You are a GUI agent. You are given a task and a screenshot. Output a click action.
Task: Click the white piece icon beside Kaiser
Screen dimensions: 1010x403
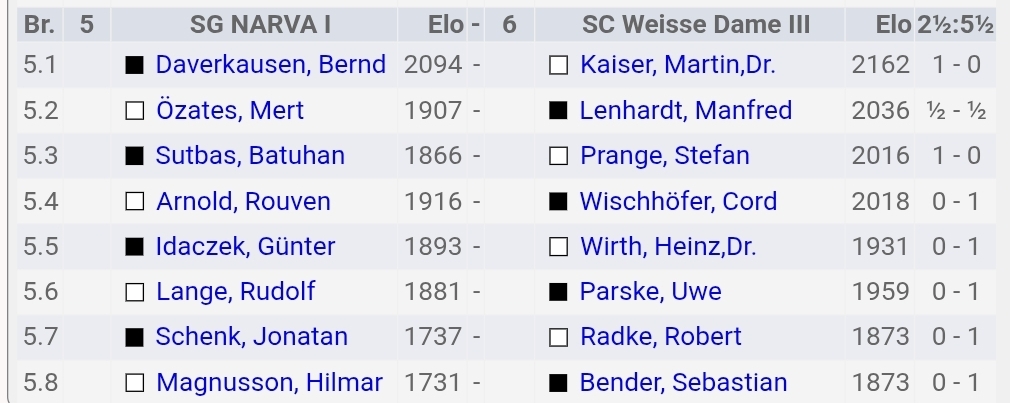point(559,66)
